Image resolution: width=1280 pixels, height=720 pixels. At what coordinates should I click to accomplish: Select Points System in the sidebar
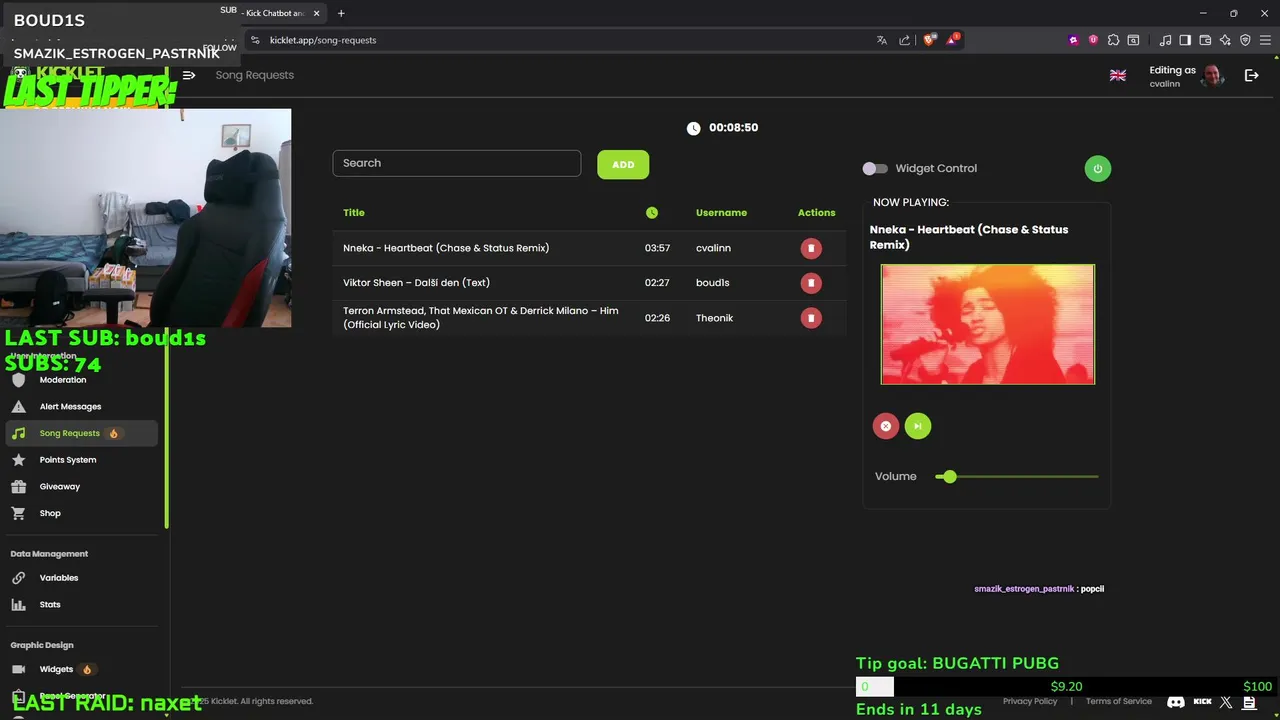68,460
